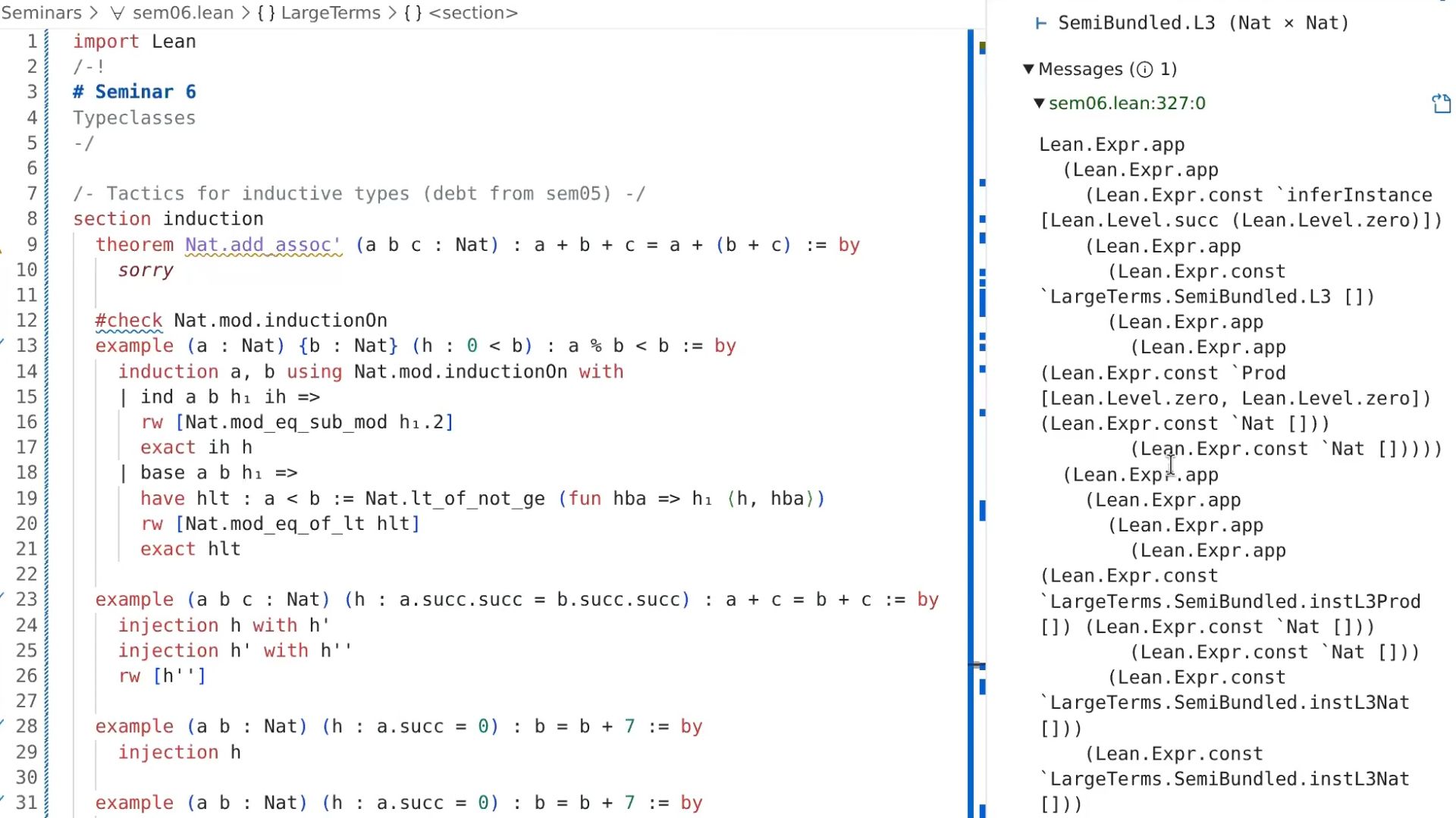Click the info icon in Messages header
This screenshot has width=1456, height=818.
(x=1145, y=70)
